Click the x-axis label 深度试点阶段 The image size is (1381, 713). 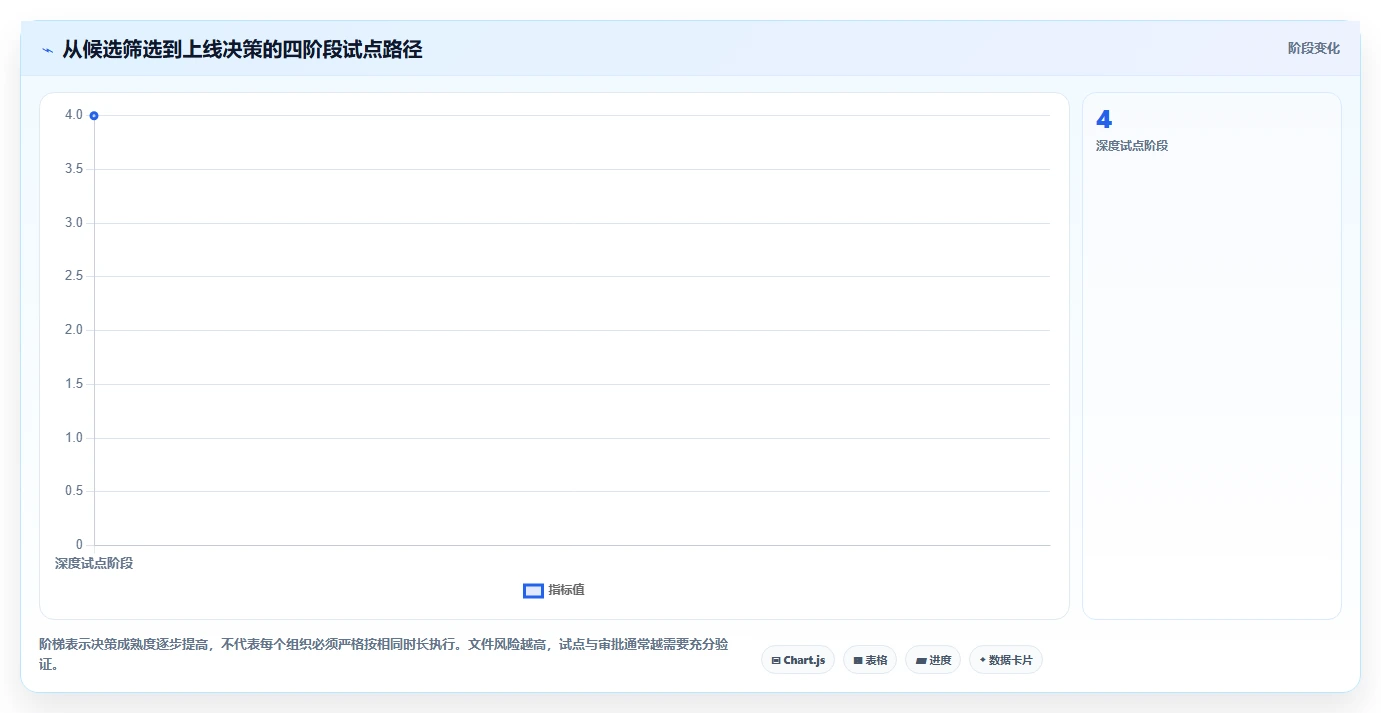(x=94, y=563)
